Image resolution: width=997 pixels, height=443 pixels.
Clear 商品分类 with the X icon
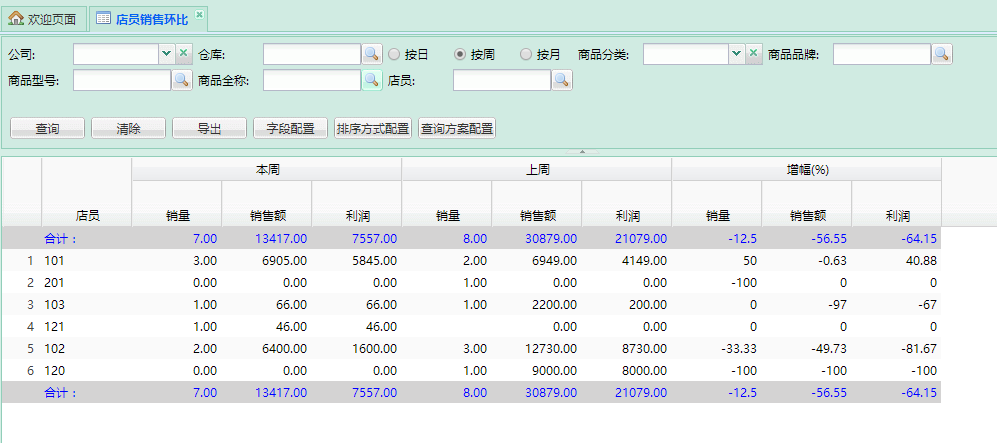(754, 54)
